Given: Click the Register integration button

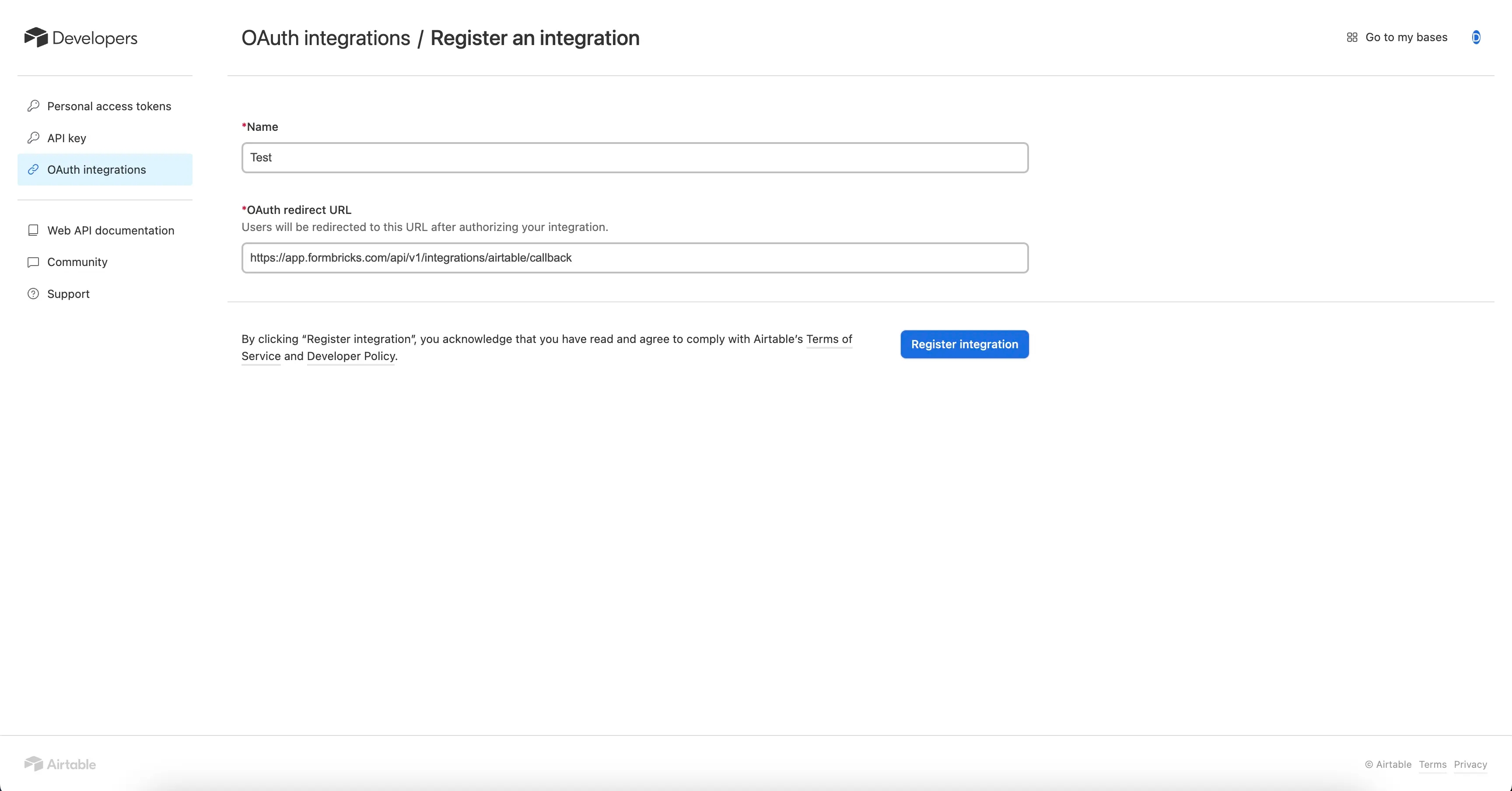Looking at the screenshot, I should click(x=964, y=344).
